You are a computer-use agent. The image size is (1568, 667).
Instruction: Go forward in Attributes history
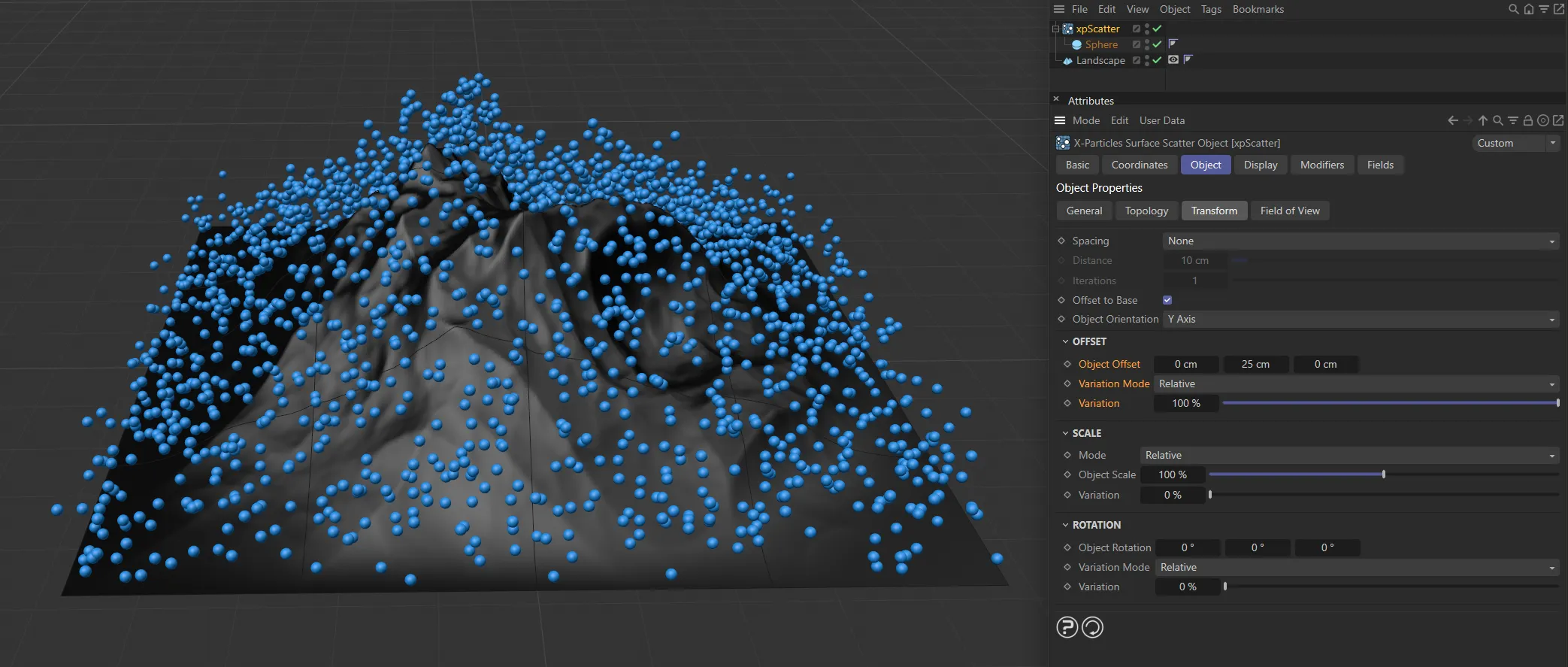tap(1468, 120)
